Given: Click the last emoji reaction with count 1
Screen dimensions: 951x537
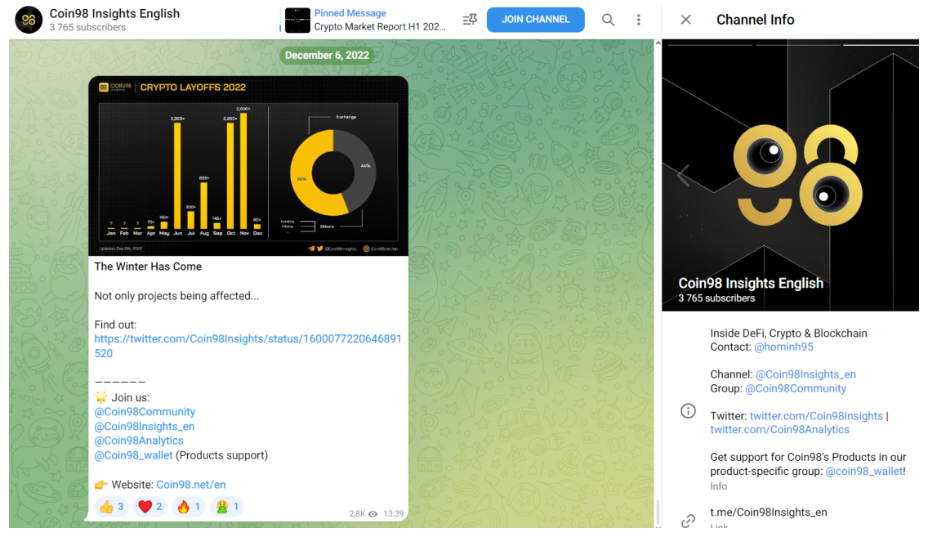Looking at the screenshot, I should pos(227,507).
